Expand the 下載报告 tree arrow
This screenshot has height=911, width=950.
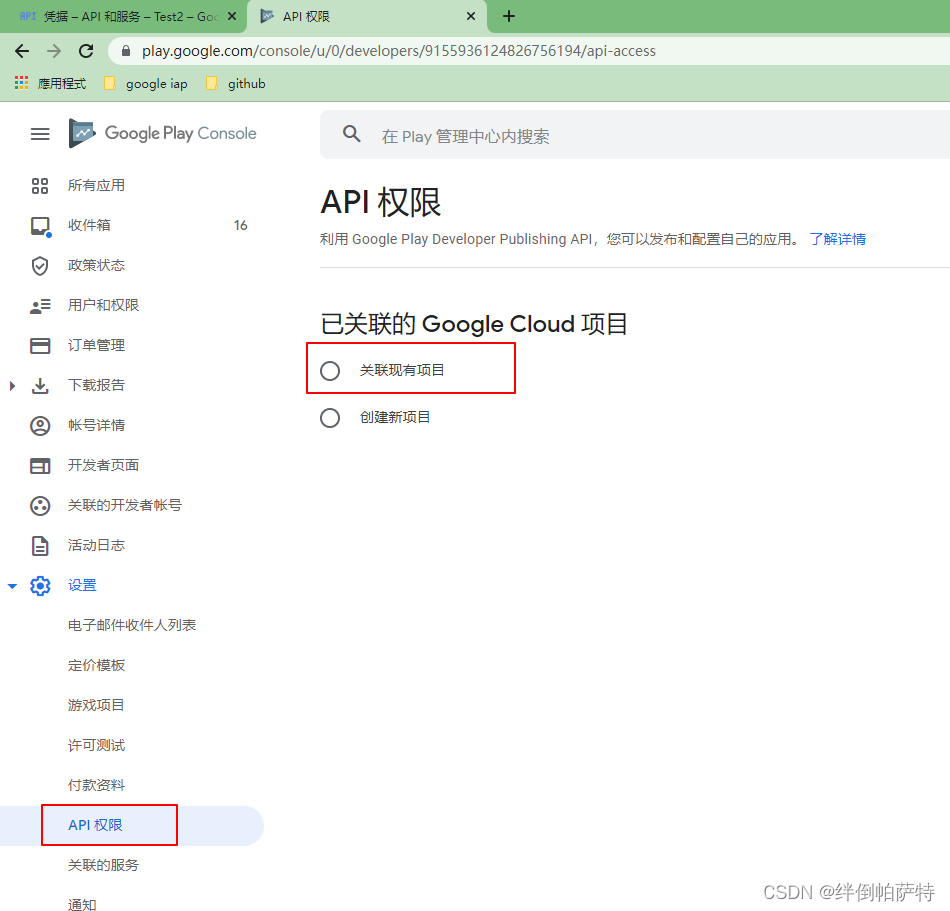12,386
